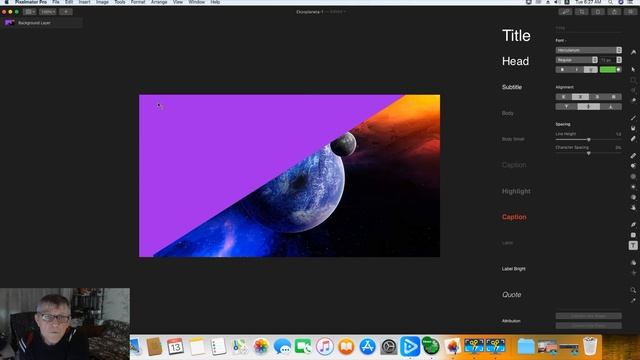Open iBooks from the Dock

tap(346, 347)
